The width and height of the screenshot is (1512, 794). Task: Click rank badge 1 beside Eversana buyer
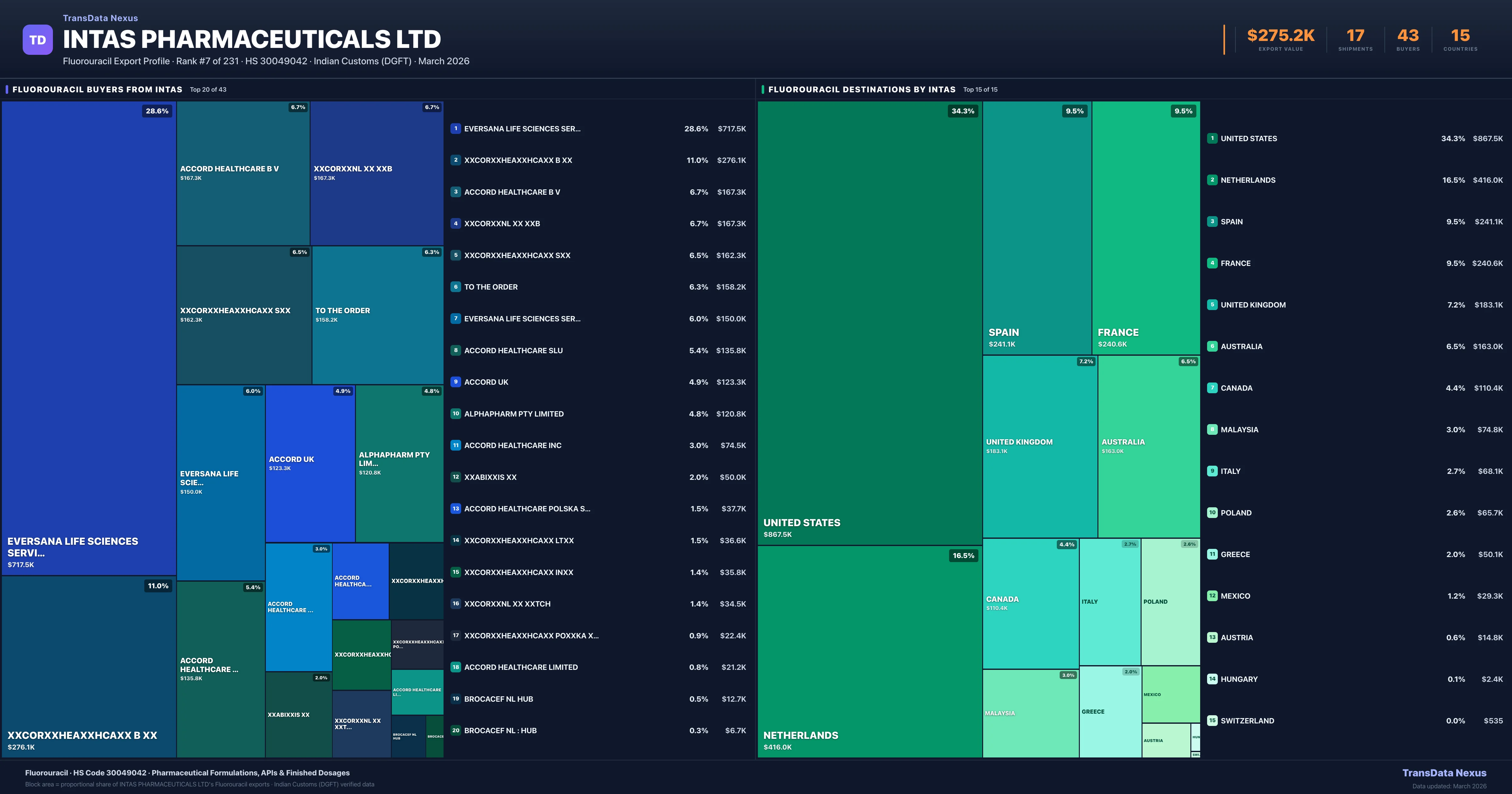click(x=455, y=129)
